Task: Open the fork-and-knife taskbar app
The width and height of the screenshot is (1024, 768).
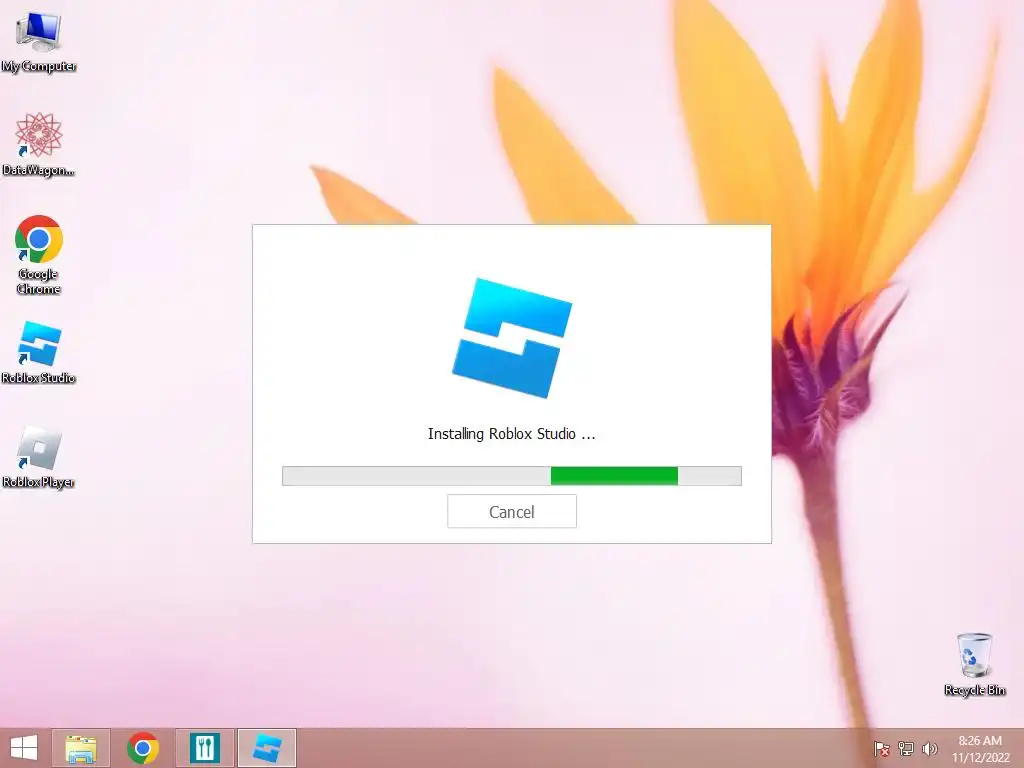Action: click(204, 748)
